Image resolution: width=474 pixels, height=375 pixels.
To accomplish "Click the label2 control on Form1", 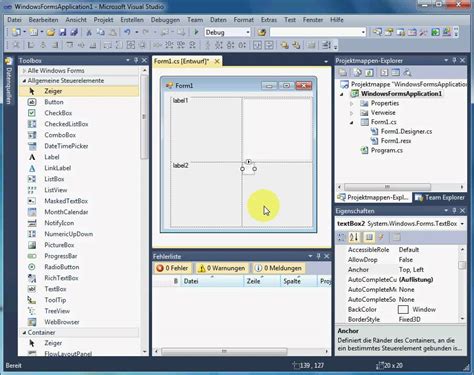I will point(180,166).
